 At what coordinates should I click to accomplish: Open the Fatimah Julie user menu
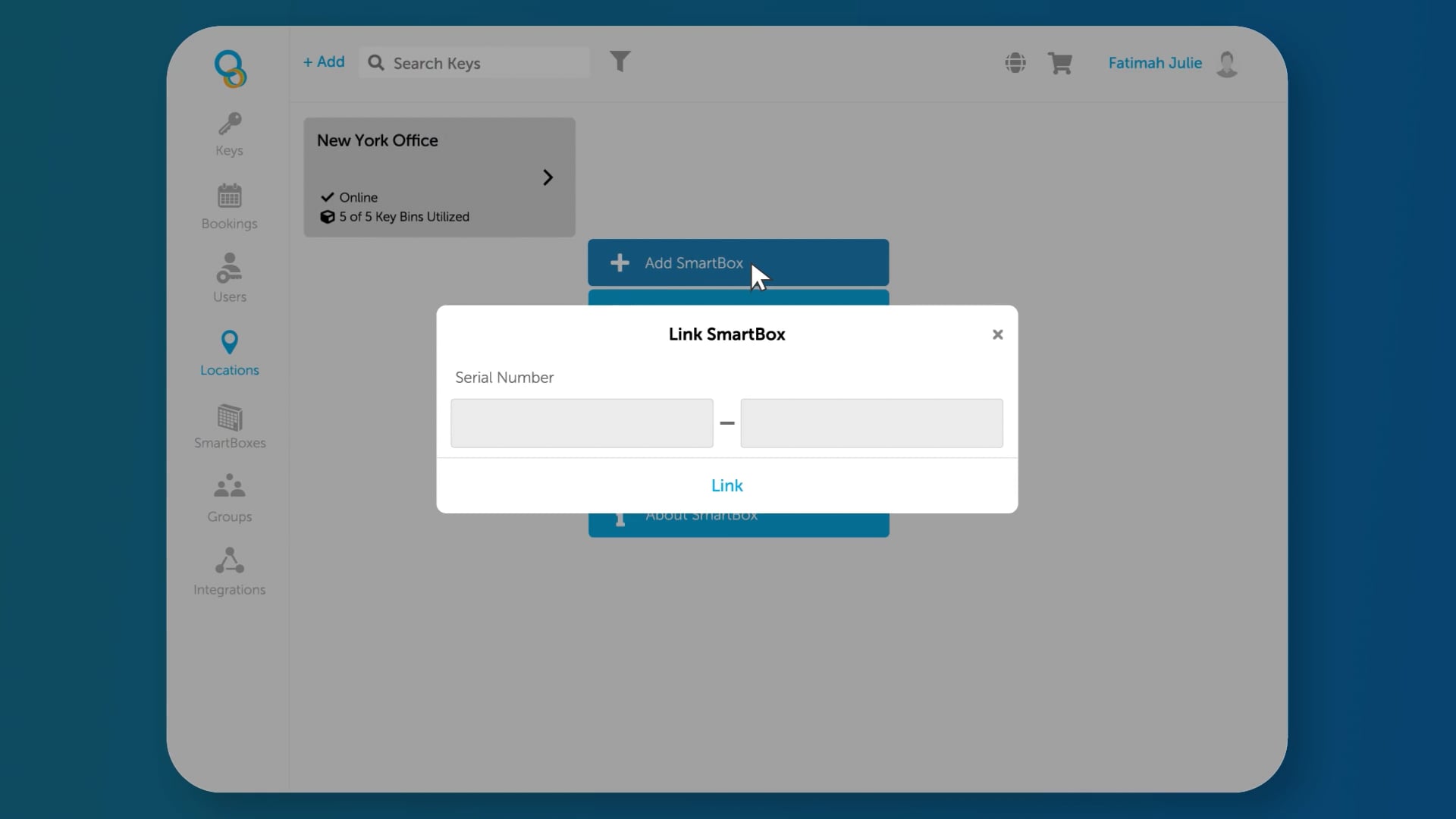tap(1155, 63)
